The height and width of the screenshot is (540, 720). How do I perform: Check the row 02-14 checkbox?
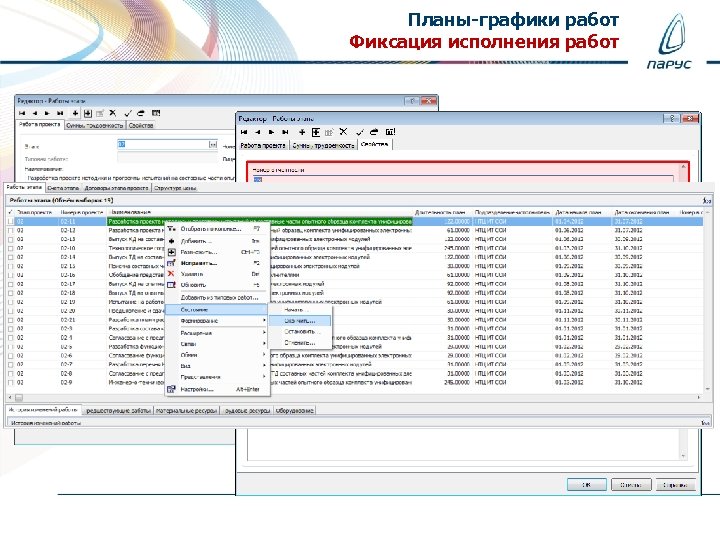[11, 257]
